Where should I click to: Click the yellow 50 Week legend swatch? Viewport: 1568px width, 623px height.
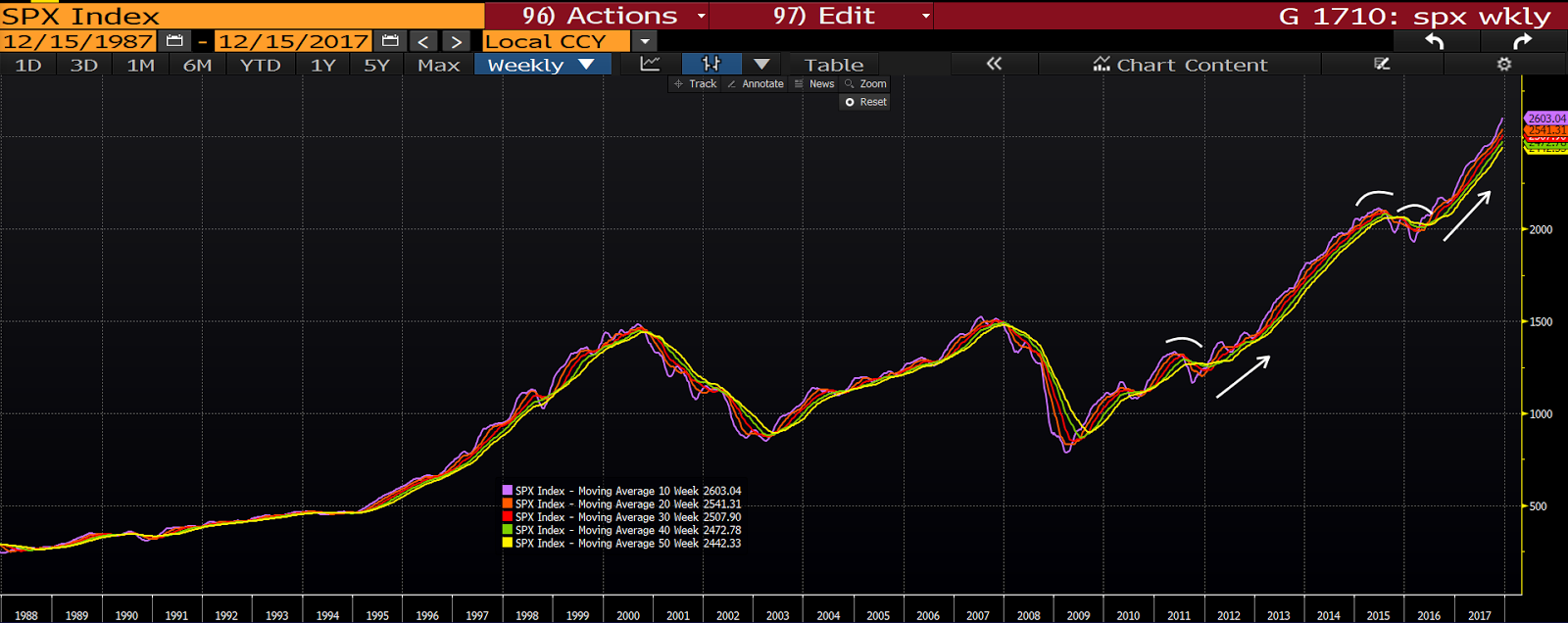[x=508, y=543]
